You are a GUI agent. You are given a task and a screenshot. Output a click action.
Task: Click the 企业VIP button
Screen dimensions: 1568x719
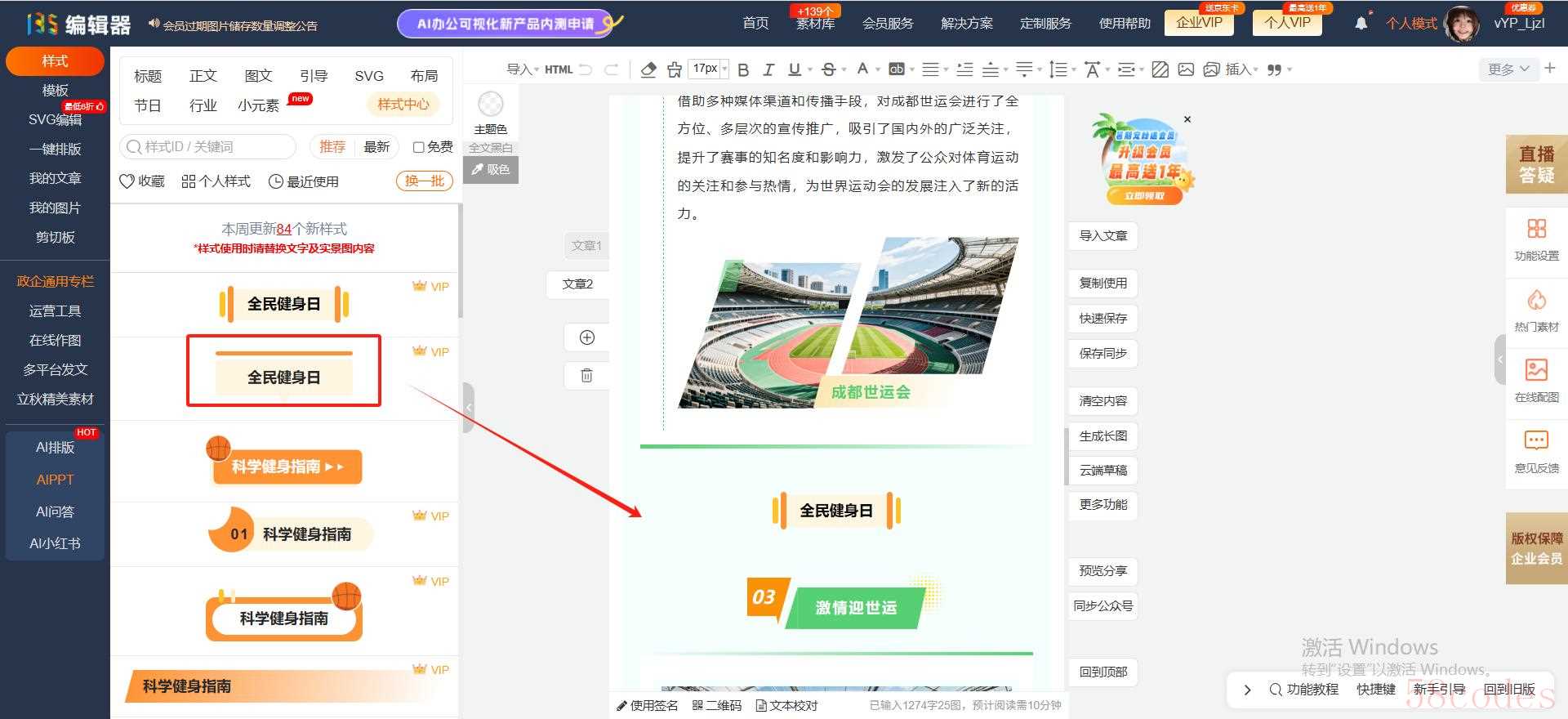(x=1199, y=23)
